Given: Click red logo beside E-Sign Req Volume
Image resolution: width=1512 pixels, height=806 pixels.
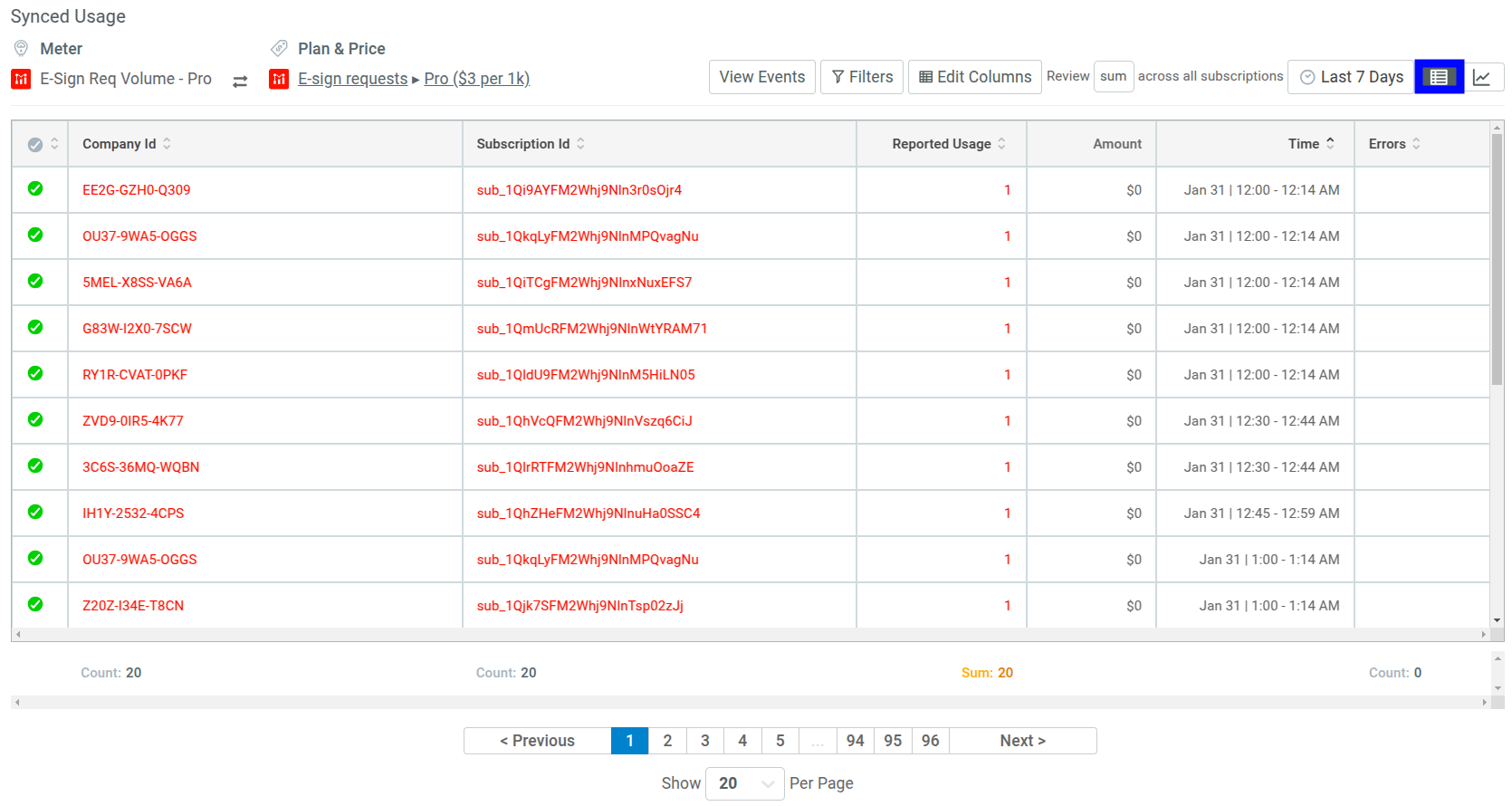Looking at the screenshot, I should point(21,79).
